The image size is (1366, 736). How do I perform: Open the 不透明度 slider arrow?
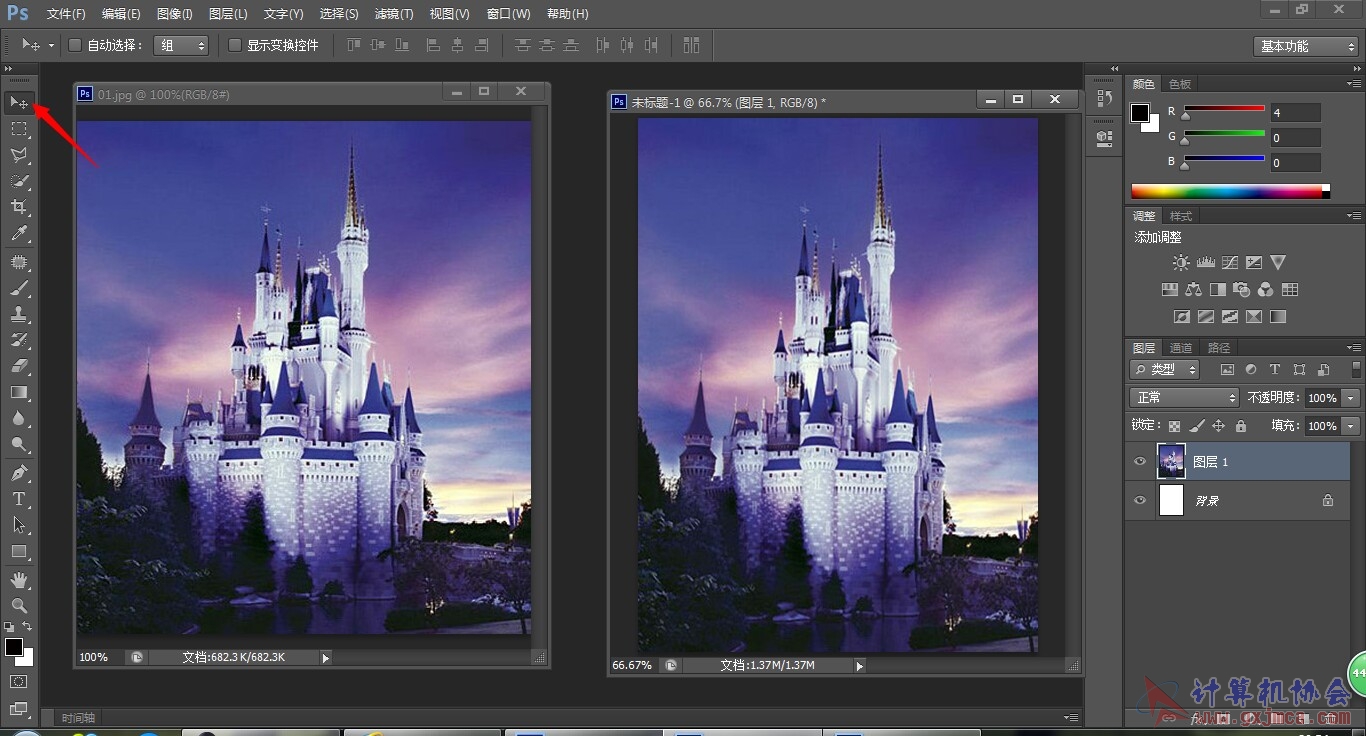click(1352, 398)
